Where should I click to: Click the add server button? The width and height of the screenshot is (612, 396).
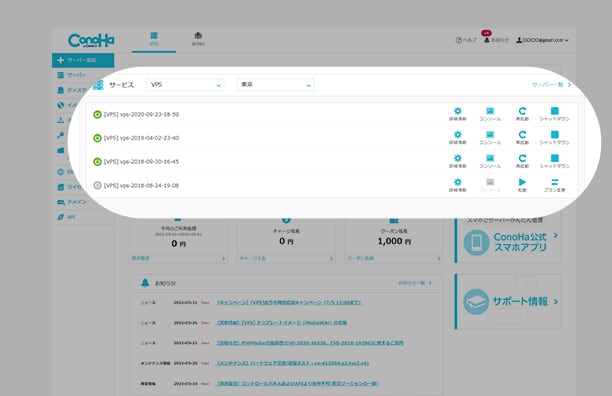coord(83,60)
